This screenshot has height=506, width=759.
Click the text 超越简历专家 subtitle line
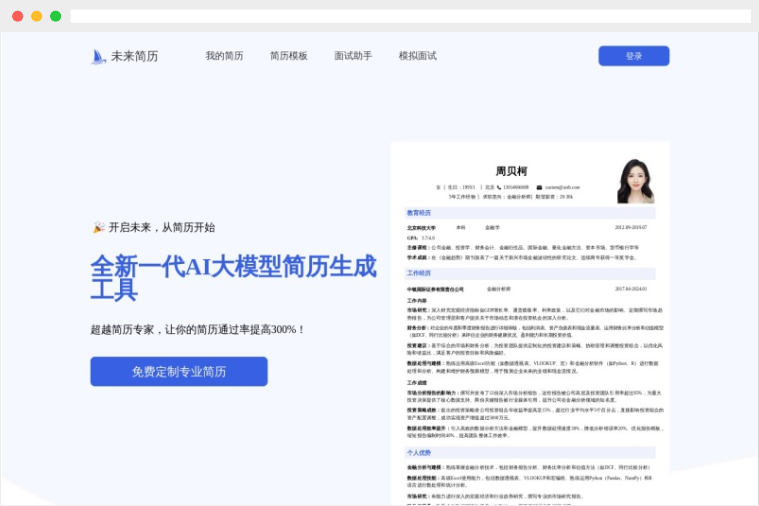tap(197, 329)
